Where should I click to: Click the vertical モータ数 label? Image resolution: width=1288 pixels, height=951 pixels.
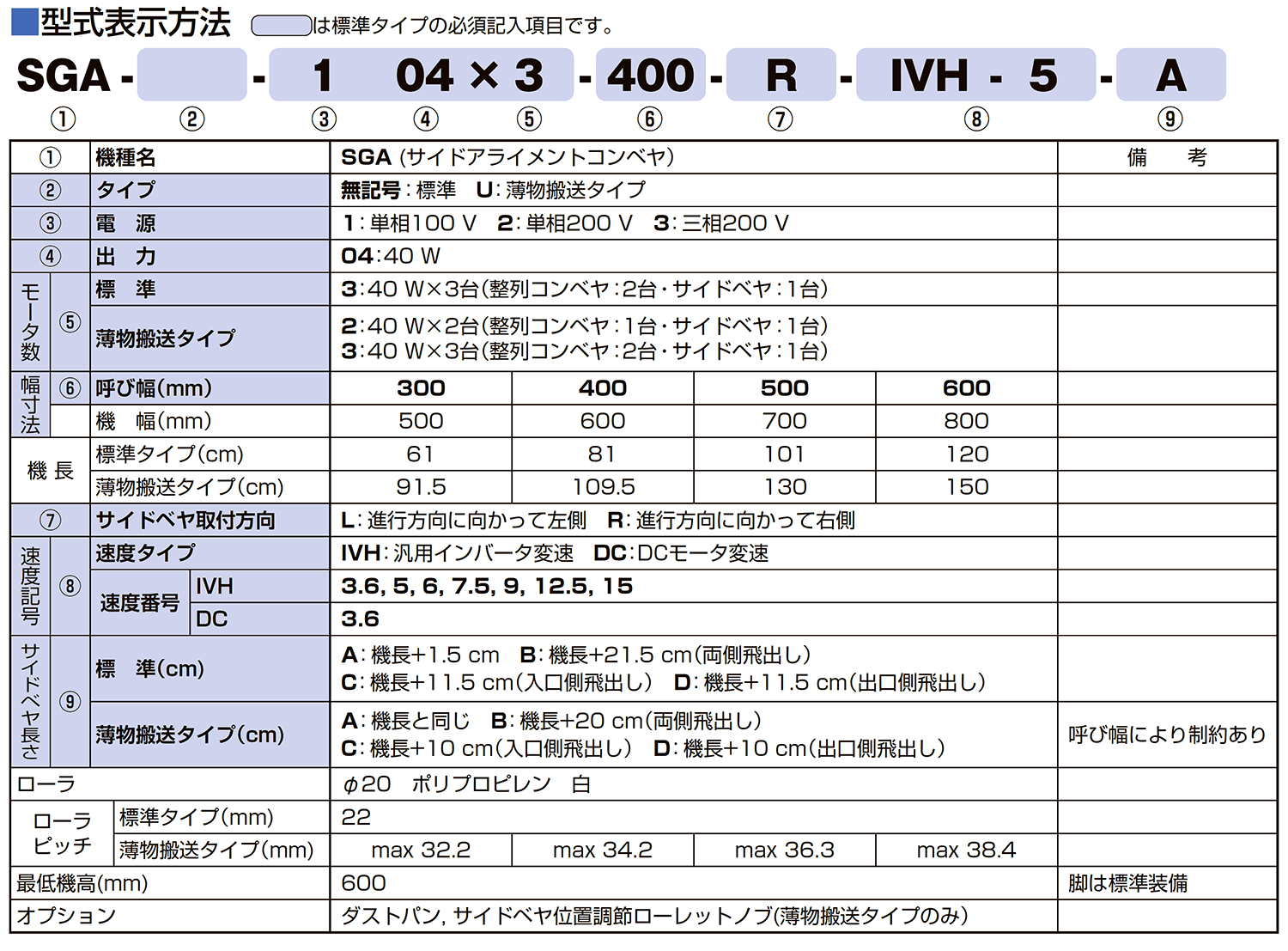pos(30,322)
